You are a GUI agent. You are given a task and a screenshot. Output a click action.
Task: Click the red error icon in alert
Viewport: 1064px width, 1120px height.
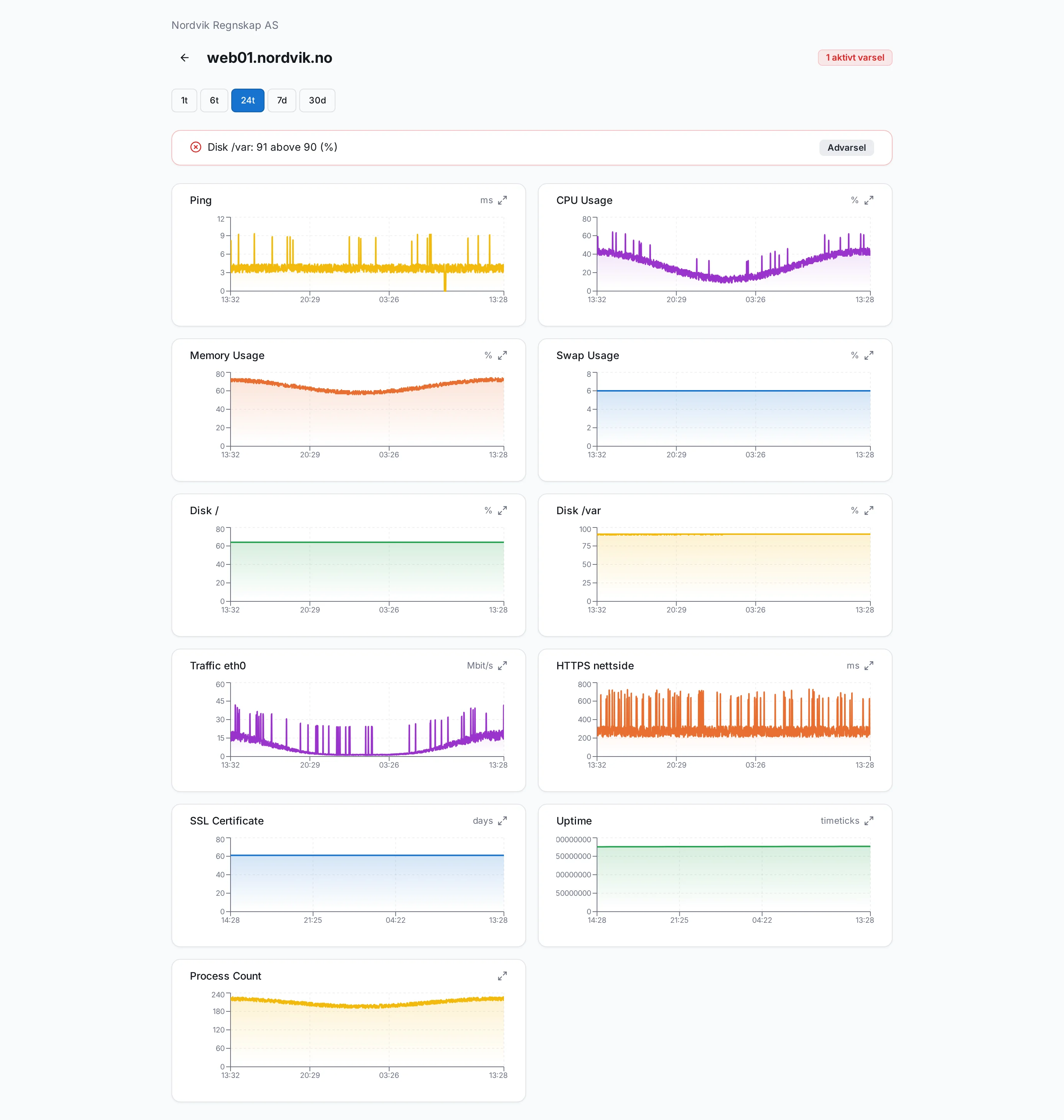(x=196, y=147)
